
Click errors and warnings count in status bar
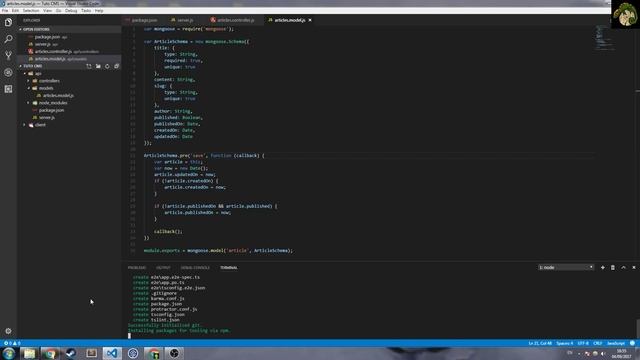(x=12, y=343)
